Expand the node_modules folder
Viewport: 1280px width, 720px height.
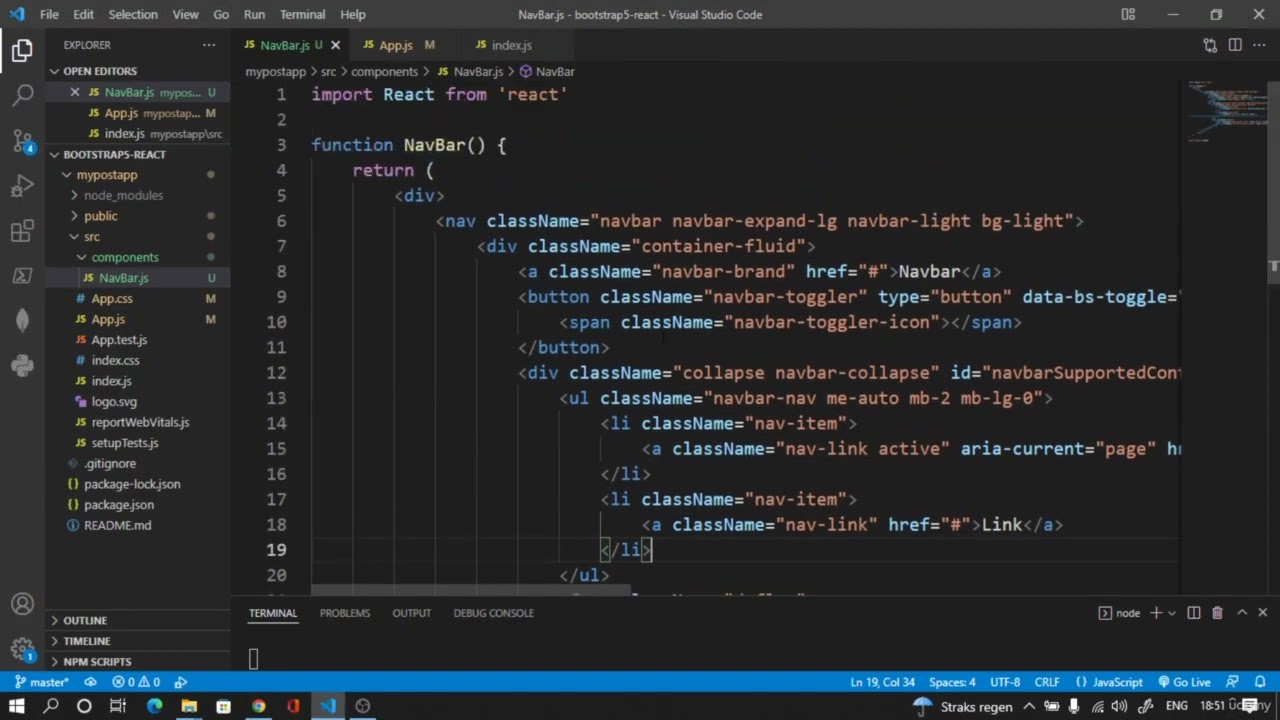coord(74,195)
